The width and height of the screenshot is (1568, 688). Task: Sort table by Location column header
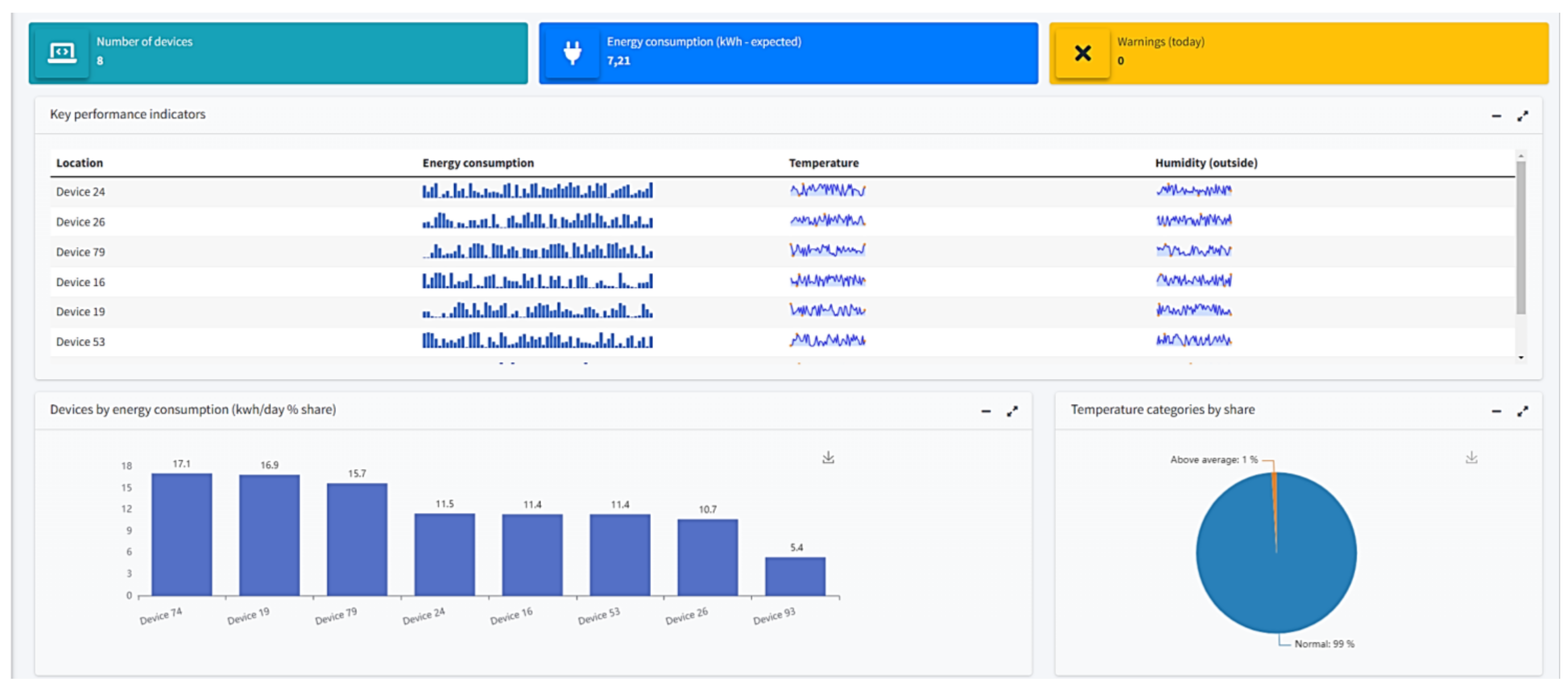click(79, 163)
